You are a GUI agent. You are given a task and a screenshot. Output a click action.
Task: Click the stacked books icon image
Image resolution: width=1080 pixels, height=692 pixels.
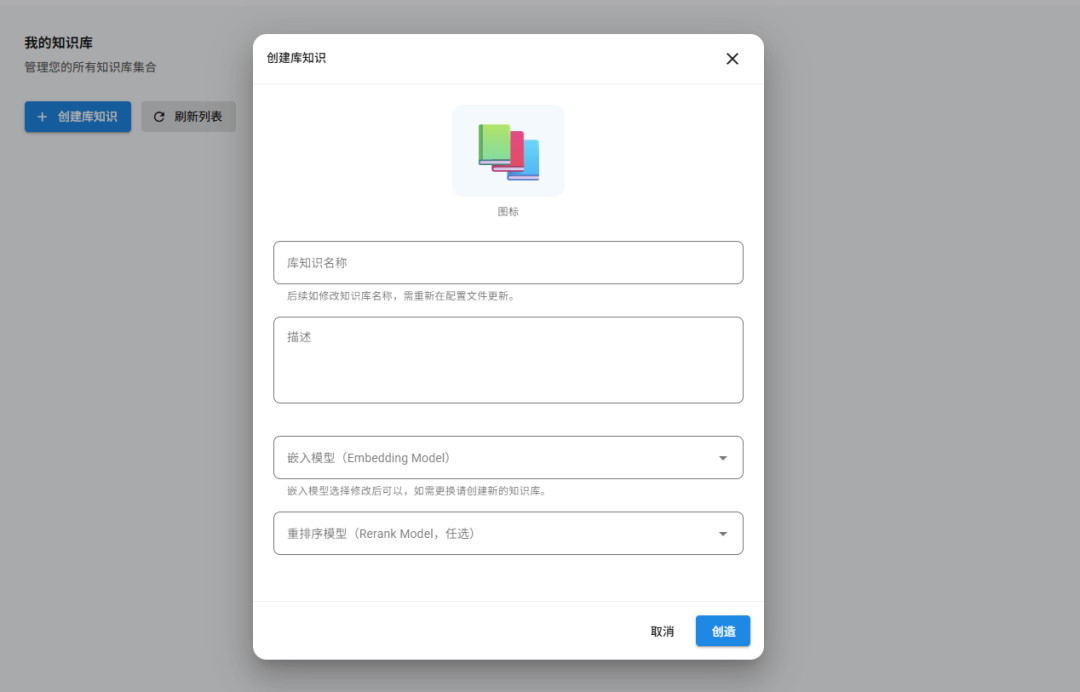coord(508,152)
